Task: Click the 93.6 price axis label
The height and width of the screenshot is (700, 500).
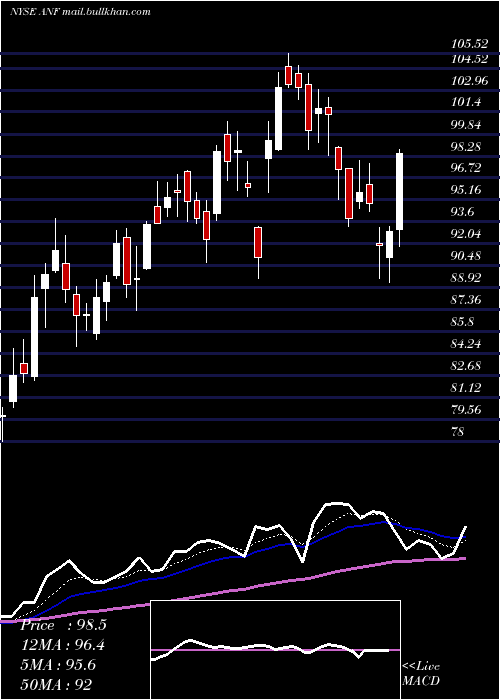Action: click(x=463, y=212)
